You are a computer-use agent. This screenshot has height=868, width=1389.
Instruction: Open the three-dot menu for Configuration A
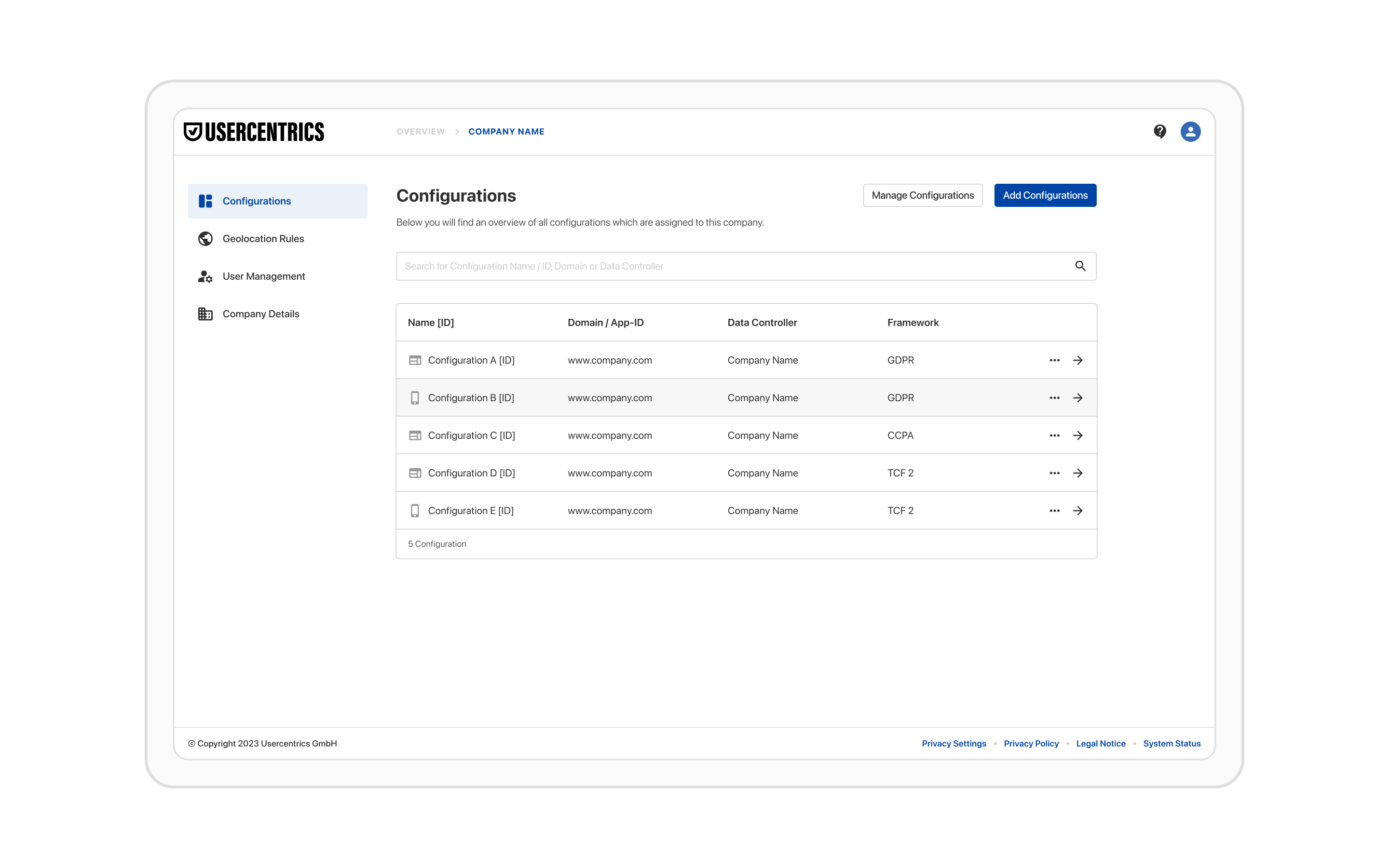pyautogui.click(x=1054, y=360)
